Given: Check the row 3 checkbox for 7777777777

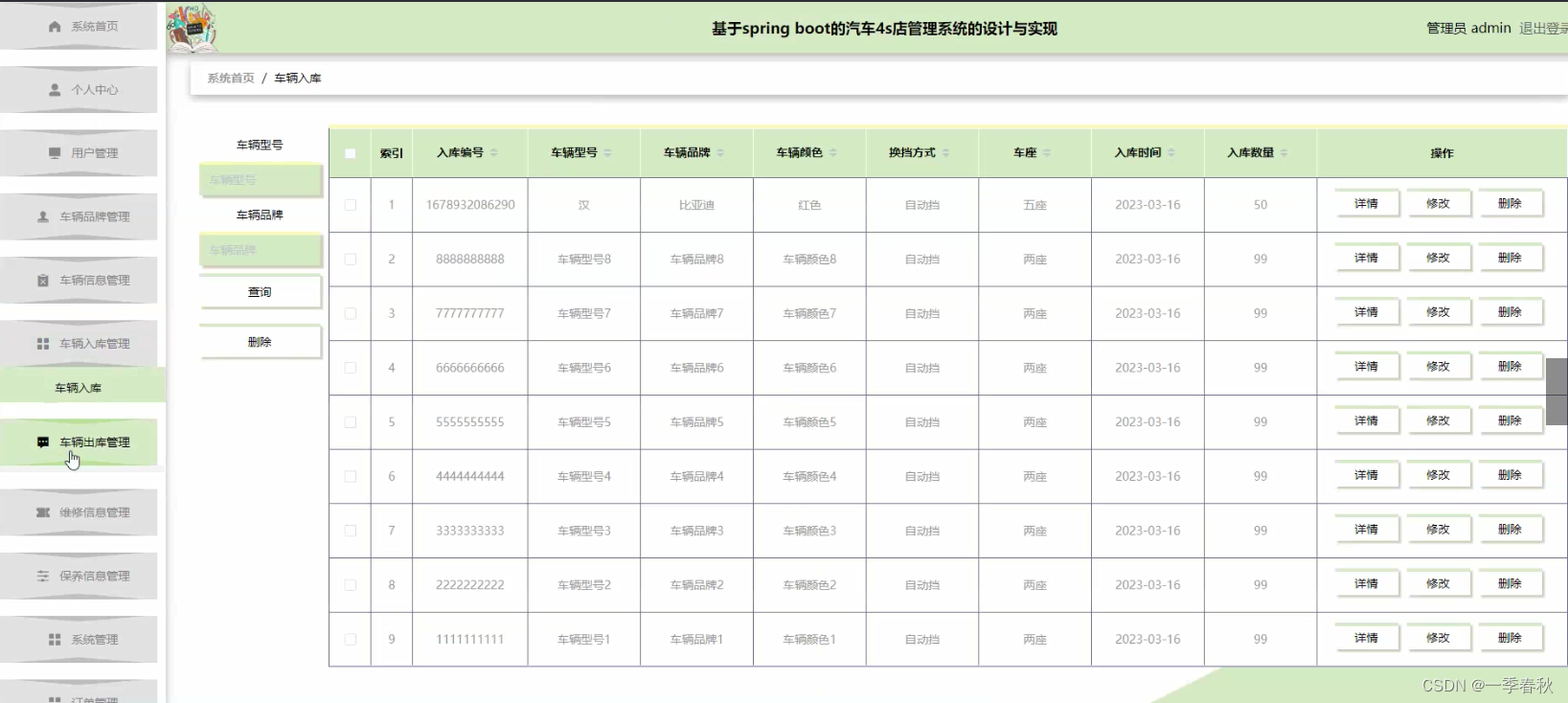Looking at the screenshot, I should tap(351, 313).
